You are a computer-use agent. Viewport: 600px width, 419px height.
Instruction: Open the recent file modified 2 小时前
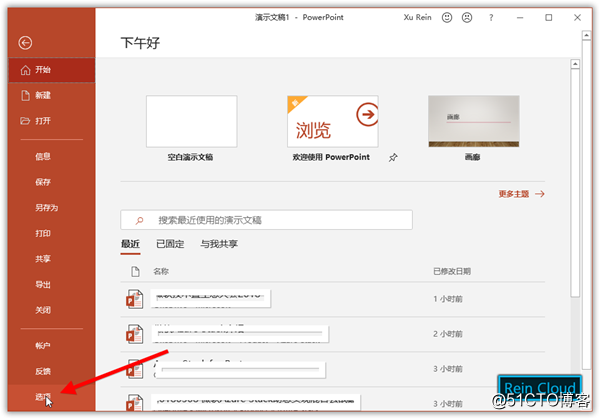(333, 334)
